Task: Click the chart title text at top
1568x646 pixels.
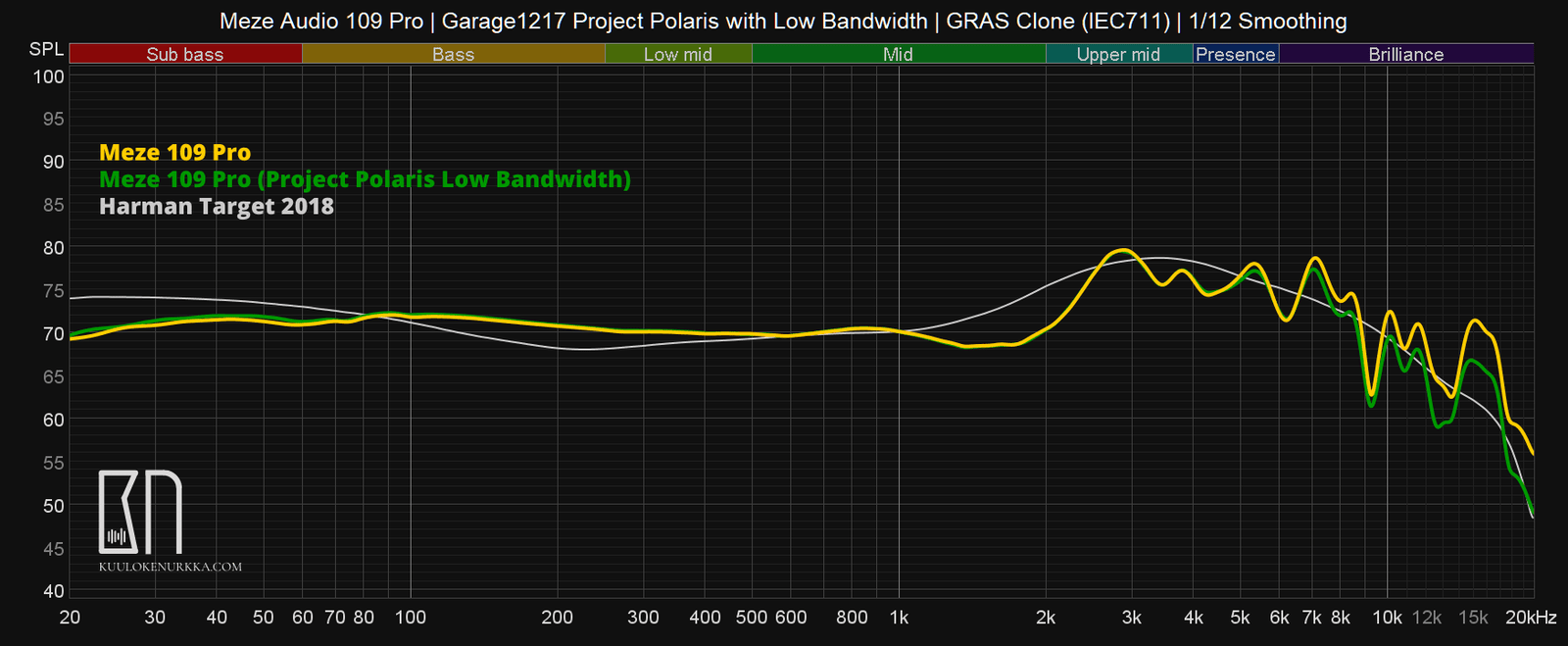Action: (783, 21)
